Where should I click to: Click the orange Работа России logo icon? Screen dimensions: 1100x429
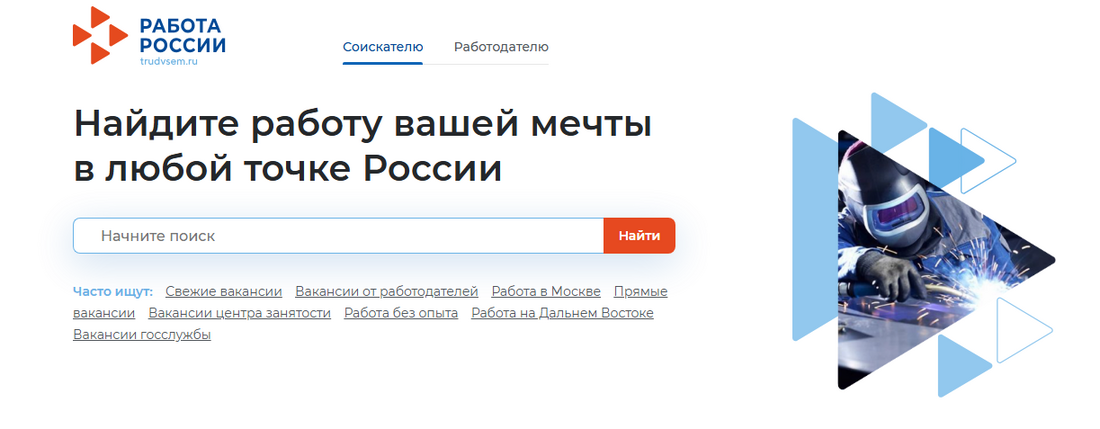click(100, 35)
